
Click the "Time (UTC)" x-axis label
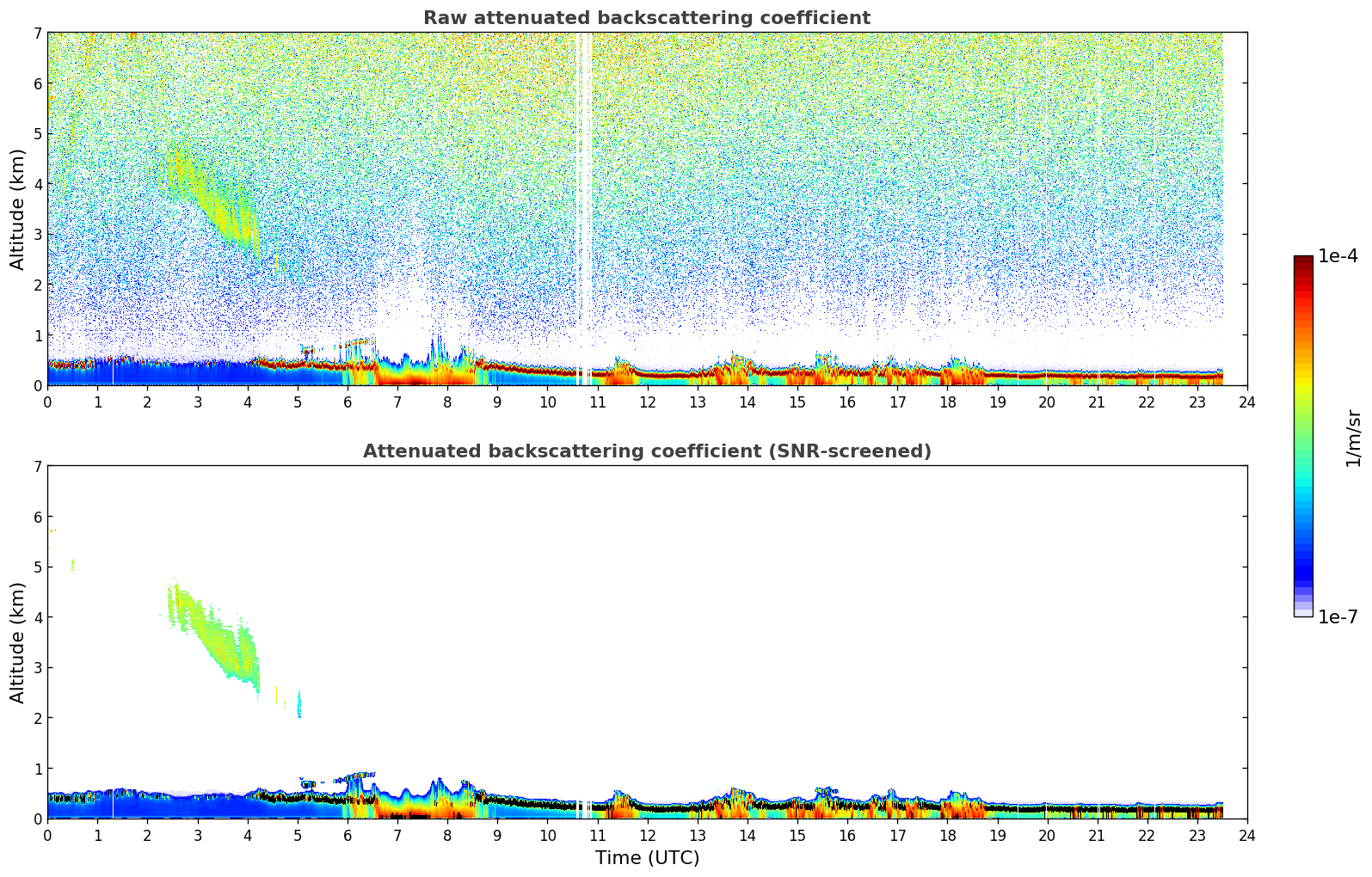tap(647, 858)
